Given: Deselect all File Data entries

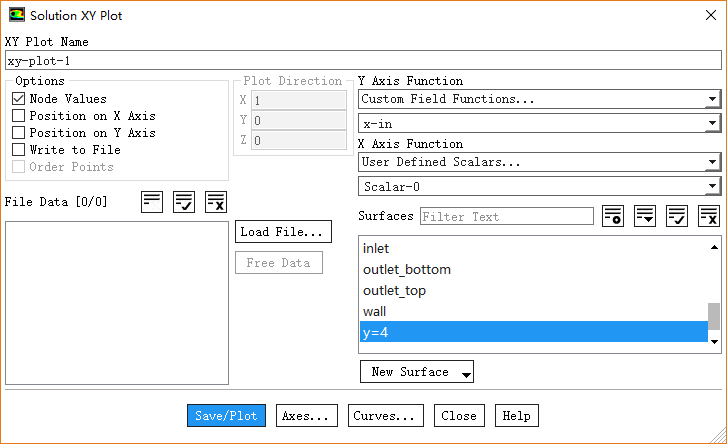Looking at the screenshot, I should [x=216, y=202].
